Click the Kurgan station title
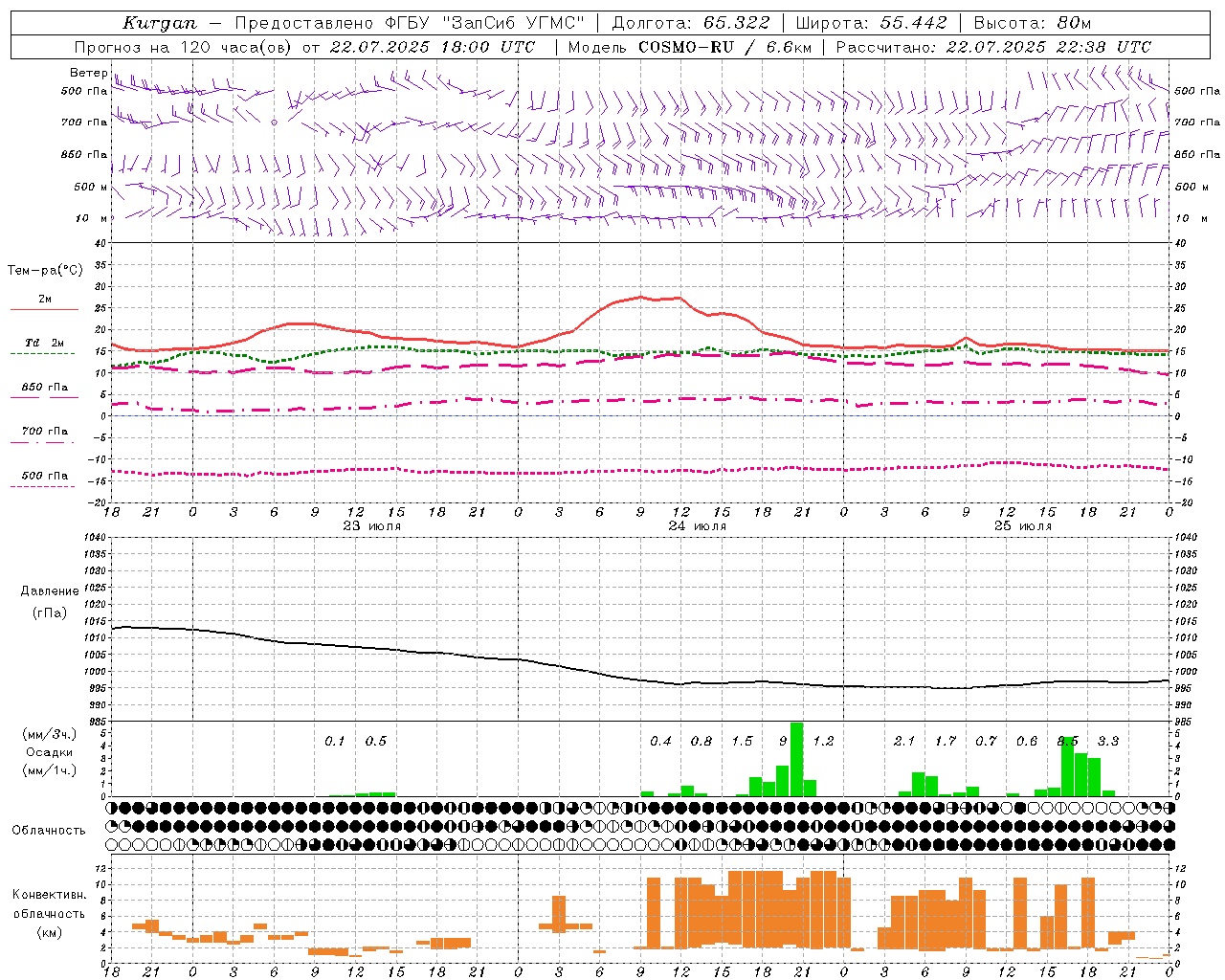This screenshot has width=1225, height=980. pyautogui.click(x=159, y=24)
